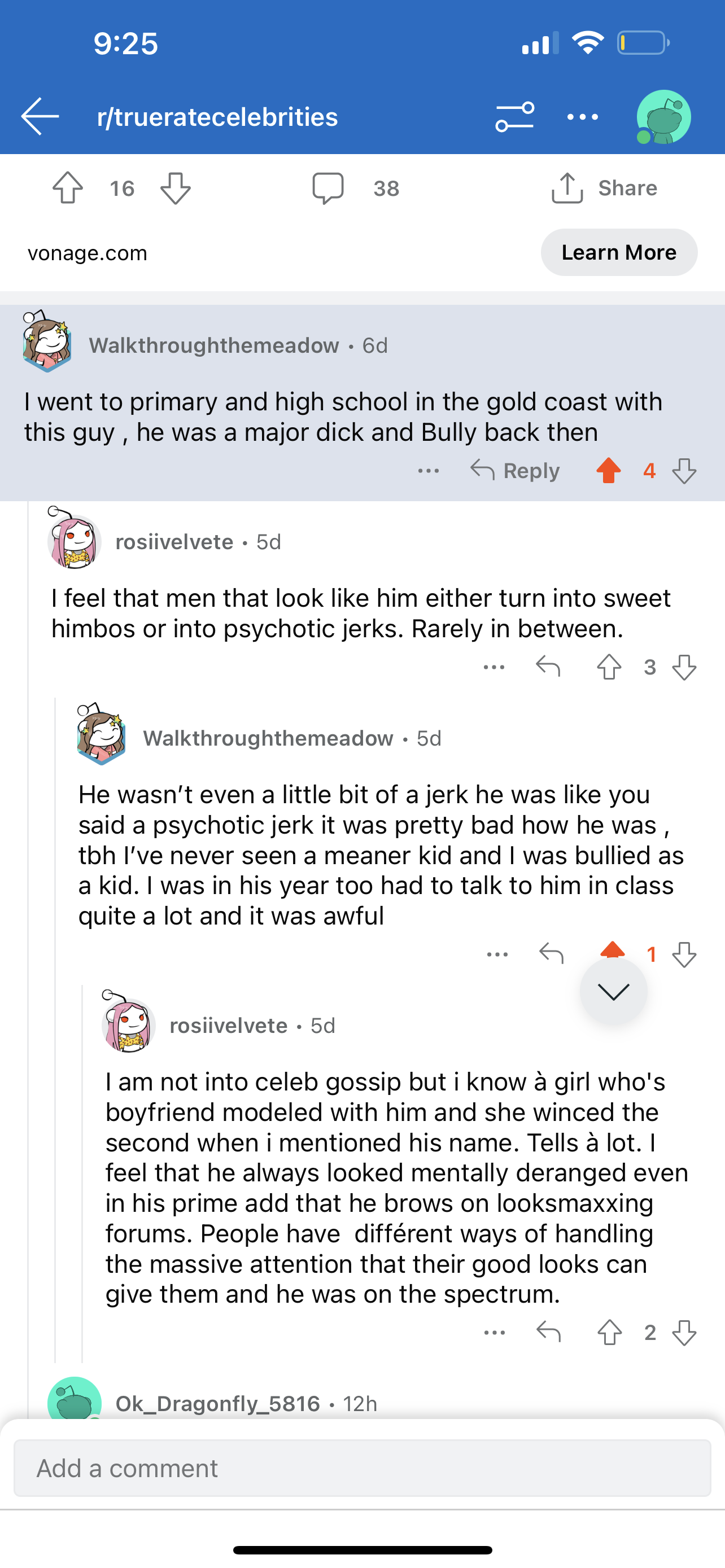Open the three-dot overflow menu in header
This screenshot has height=1568, width=725.
[x=583, y=116]
